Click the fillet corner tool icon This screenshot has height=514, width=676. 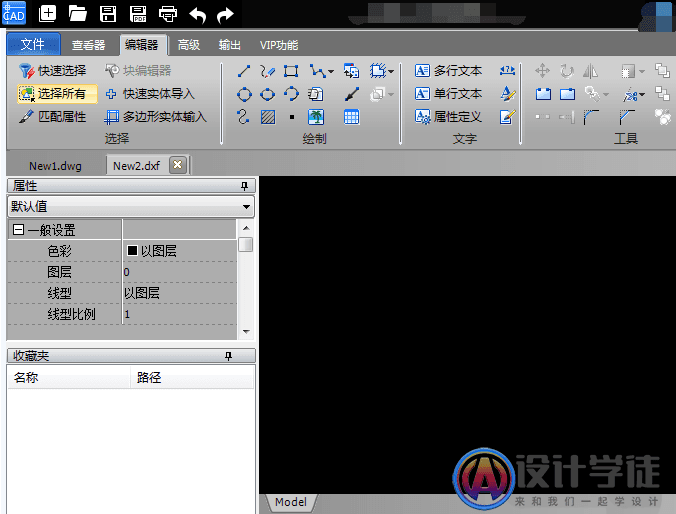pyautogui.click(x=591, y=117)
